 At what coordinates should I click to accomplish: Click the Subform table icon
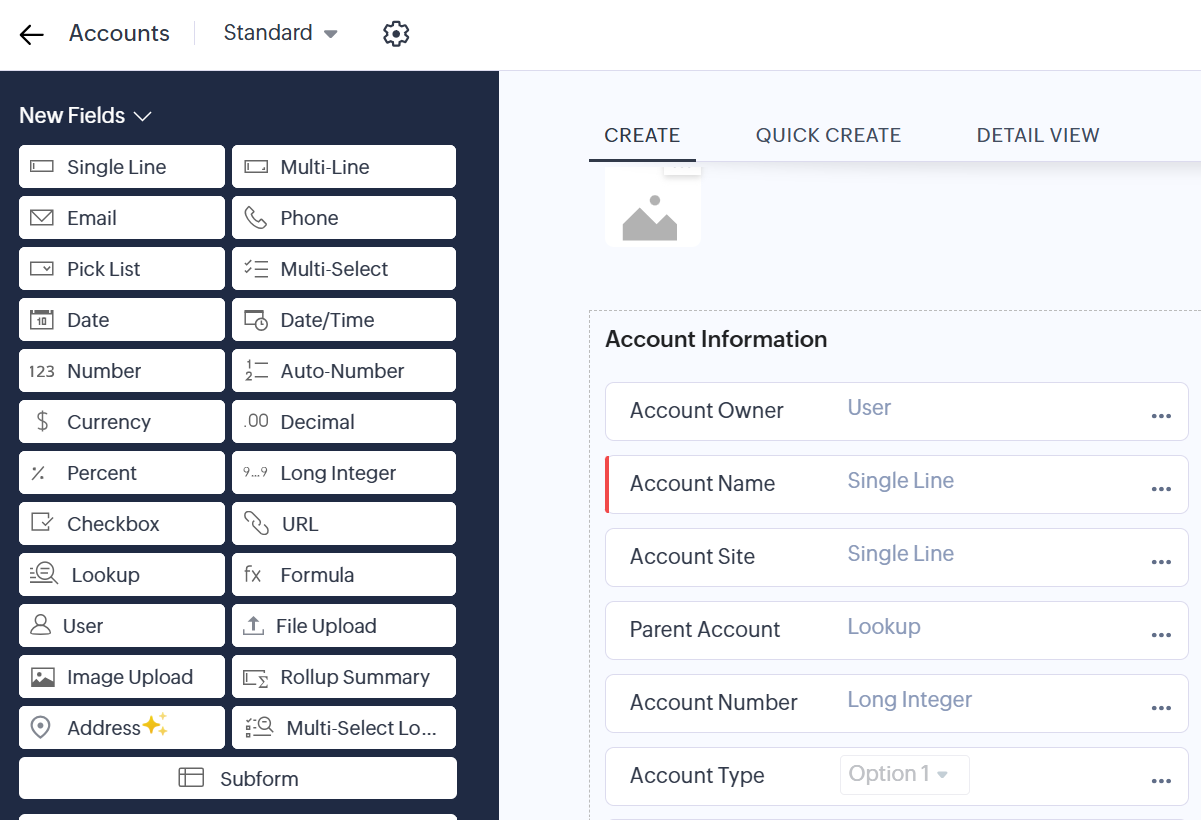click(191, 779)
